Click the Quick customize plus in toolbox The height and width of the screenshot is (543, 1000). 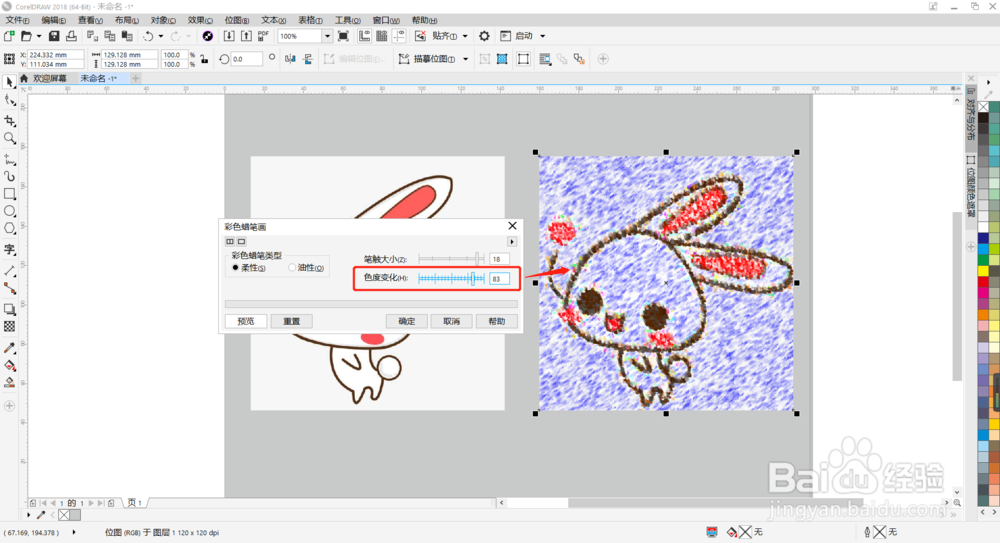(10, 406)
